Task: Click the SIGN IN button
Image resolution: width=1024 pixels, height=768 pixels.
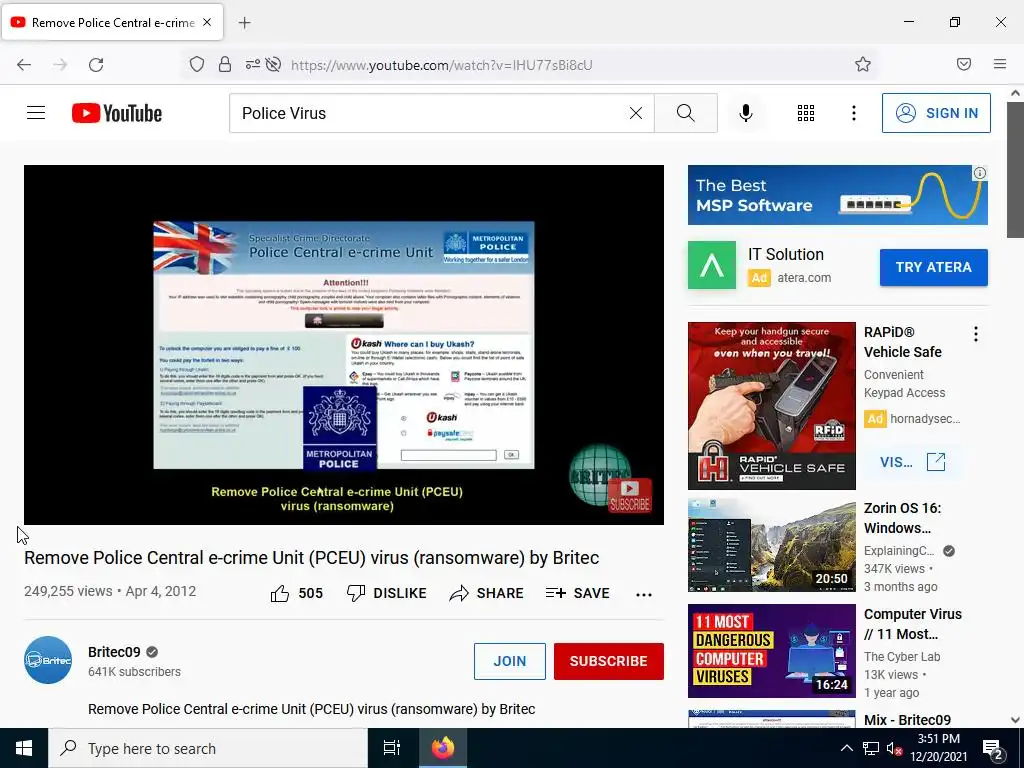Action: 936,113
